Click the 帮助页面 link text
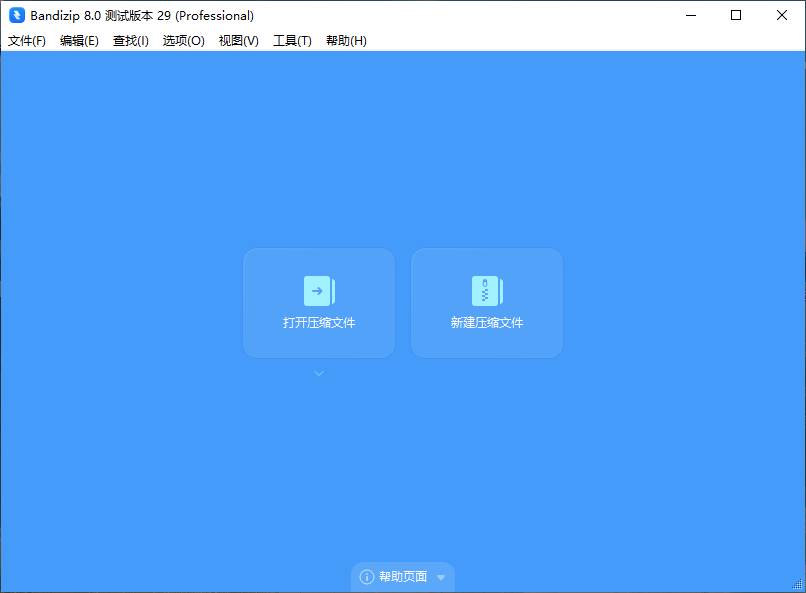The height and width of the screenshot is (593, 806). pos(403,577)
